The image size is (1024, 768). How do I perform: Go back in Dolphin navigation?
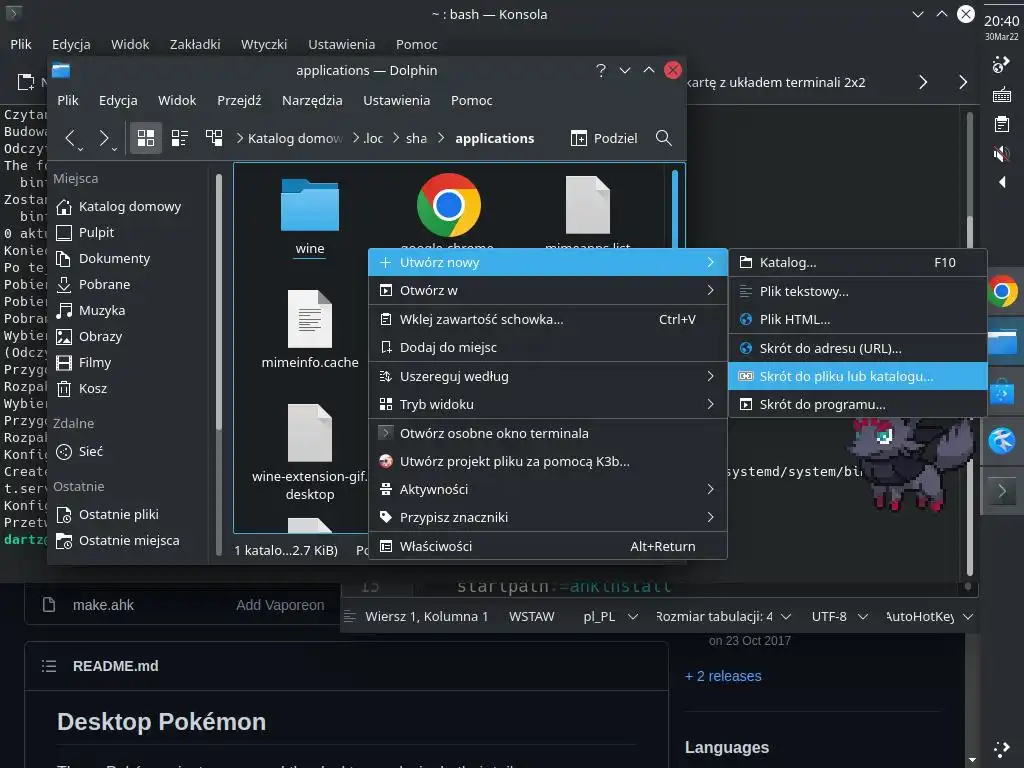tap(71, 138)
